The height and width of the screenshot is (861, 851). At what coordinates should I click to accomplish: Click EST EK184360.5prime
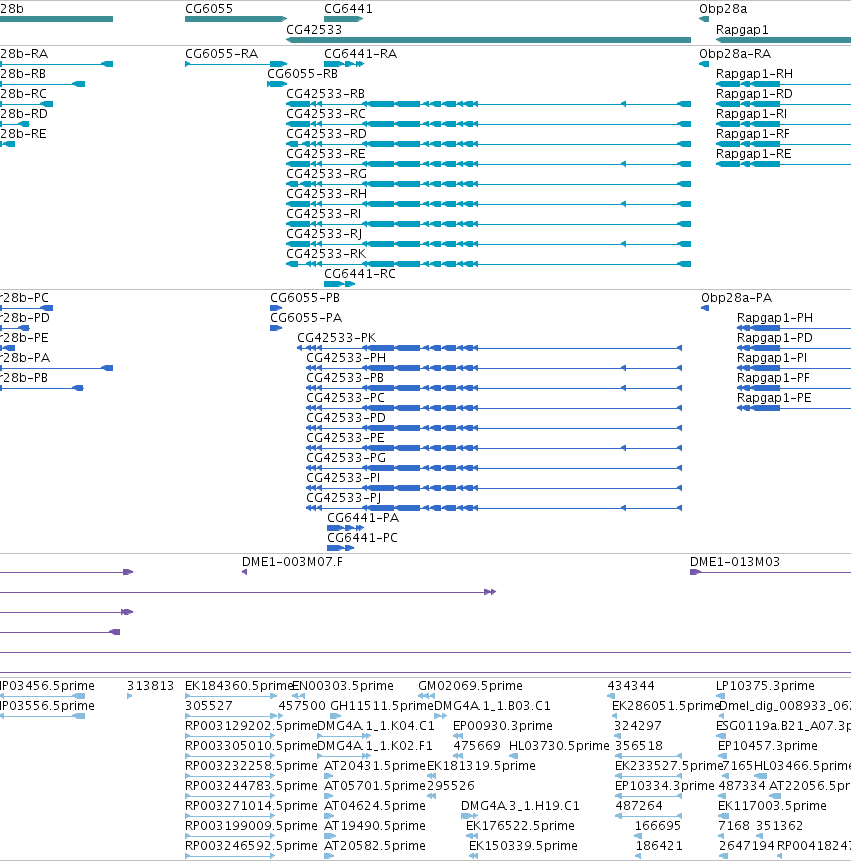click(239, 686)
